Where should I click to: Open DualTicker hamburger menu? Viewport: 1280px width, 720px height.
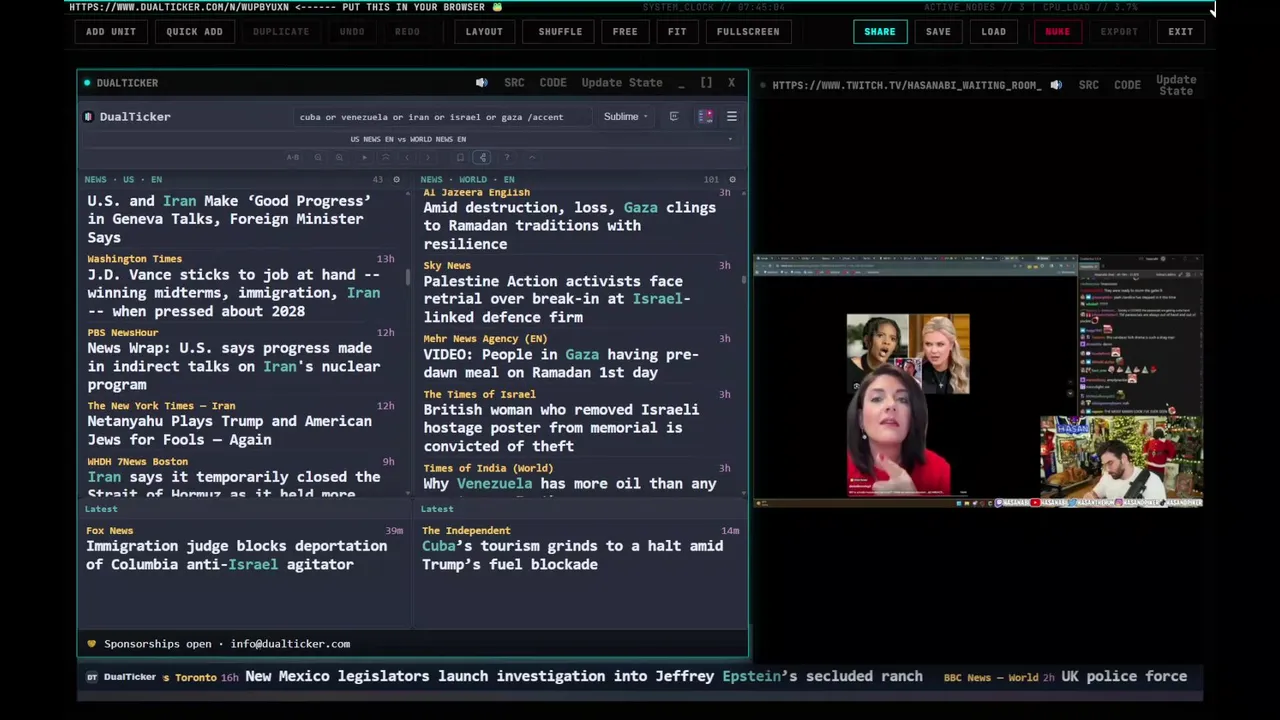[731, 117]
